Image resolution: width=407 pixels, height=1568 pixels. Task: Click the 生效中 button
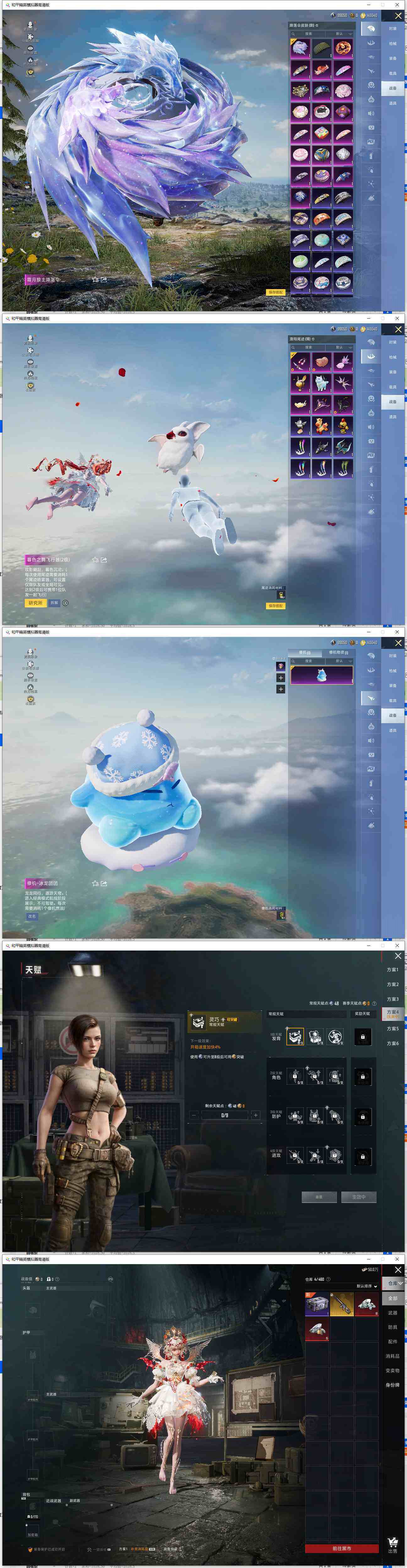[x=359, y=1197]
